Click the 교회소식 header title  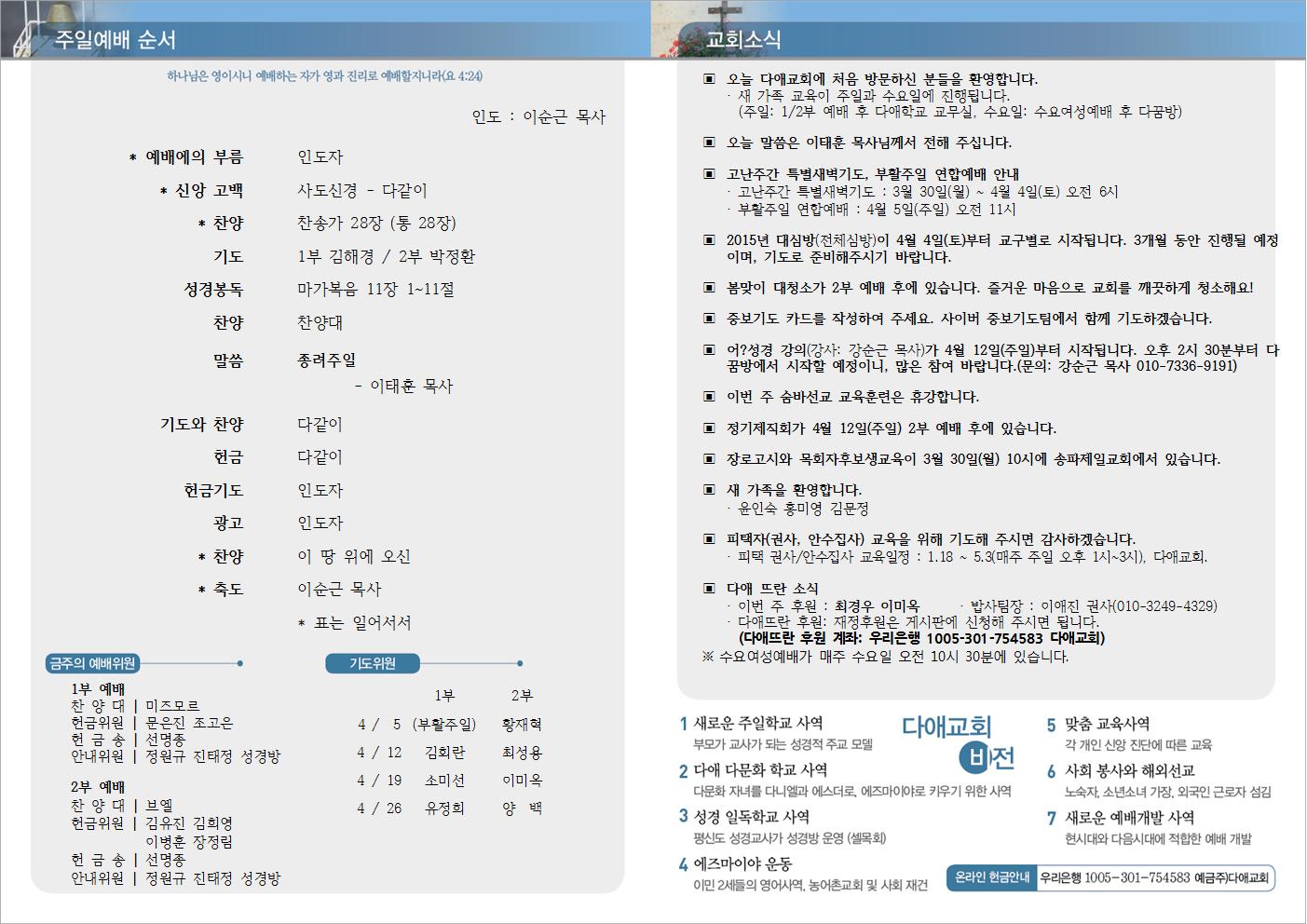(743, 40)
